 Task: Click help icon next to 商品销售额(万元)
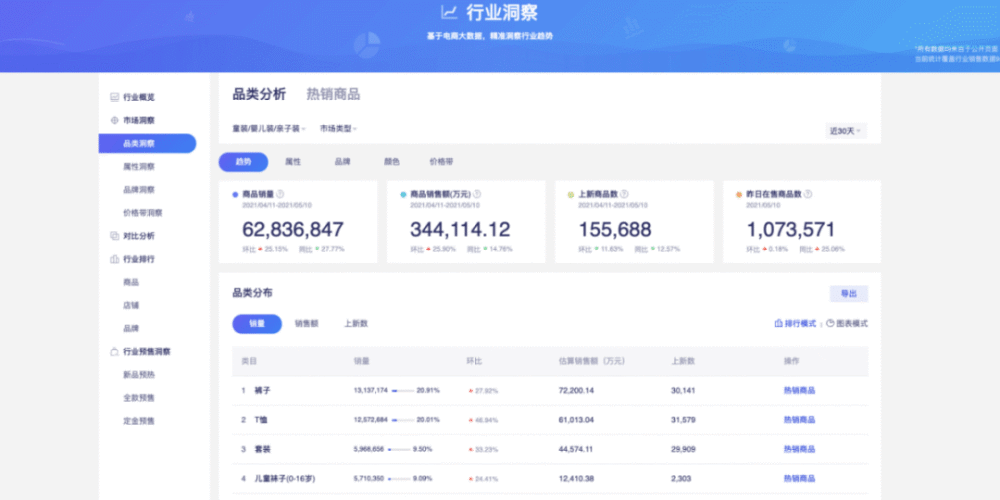coord(477,194)
